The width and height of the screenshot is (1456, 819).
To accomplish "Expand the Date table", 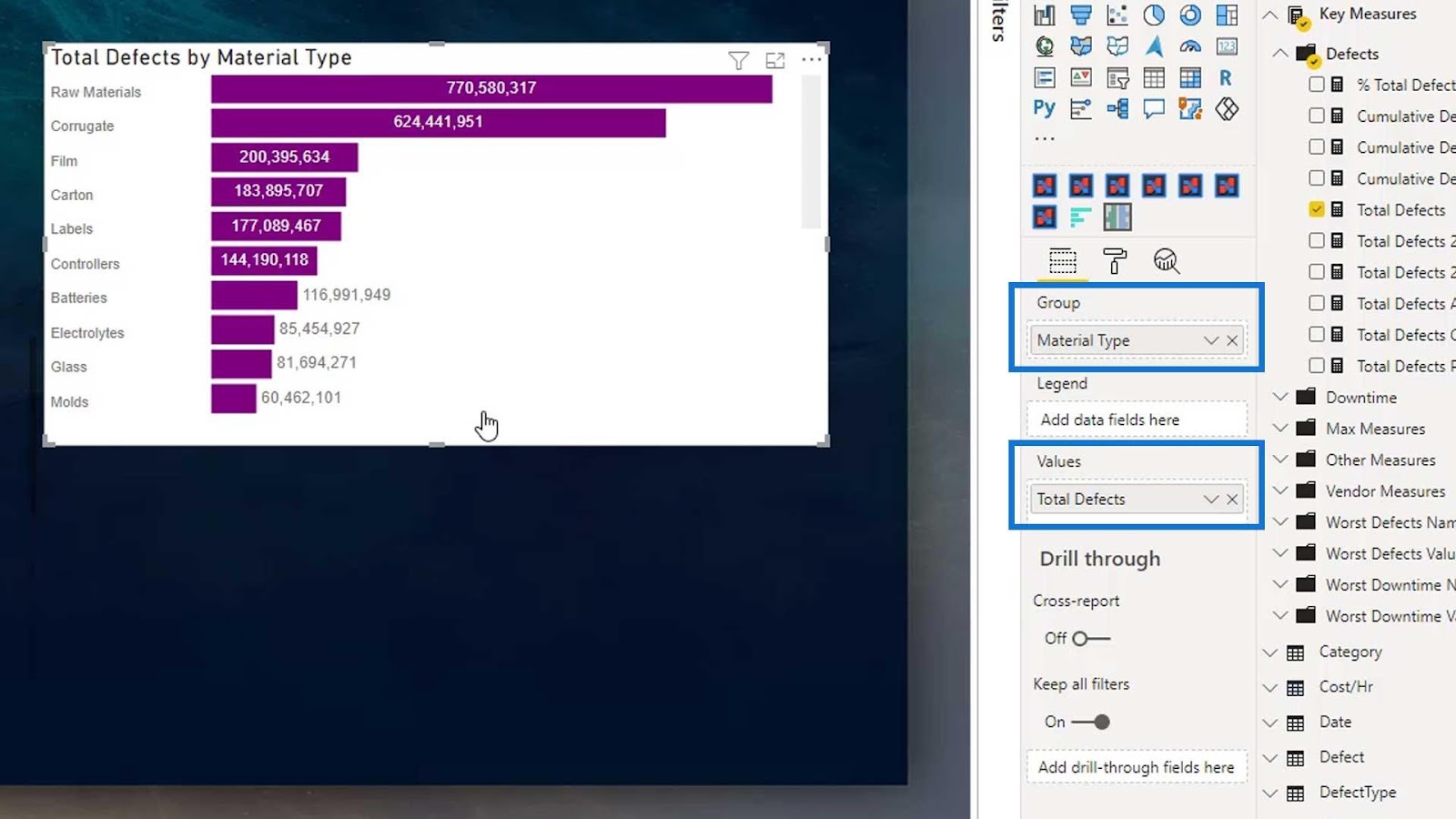I will 1270,723.
